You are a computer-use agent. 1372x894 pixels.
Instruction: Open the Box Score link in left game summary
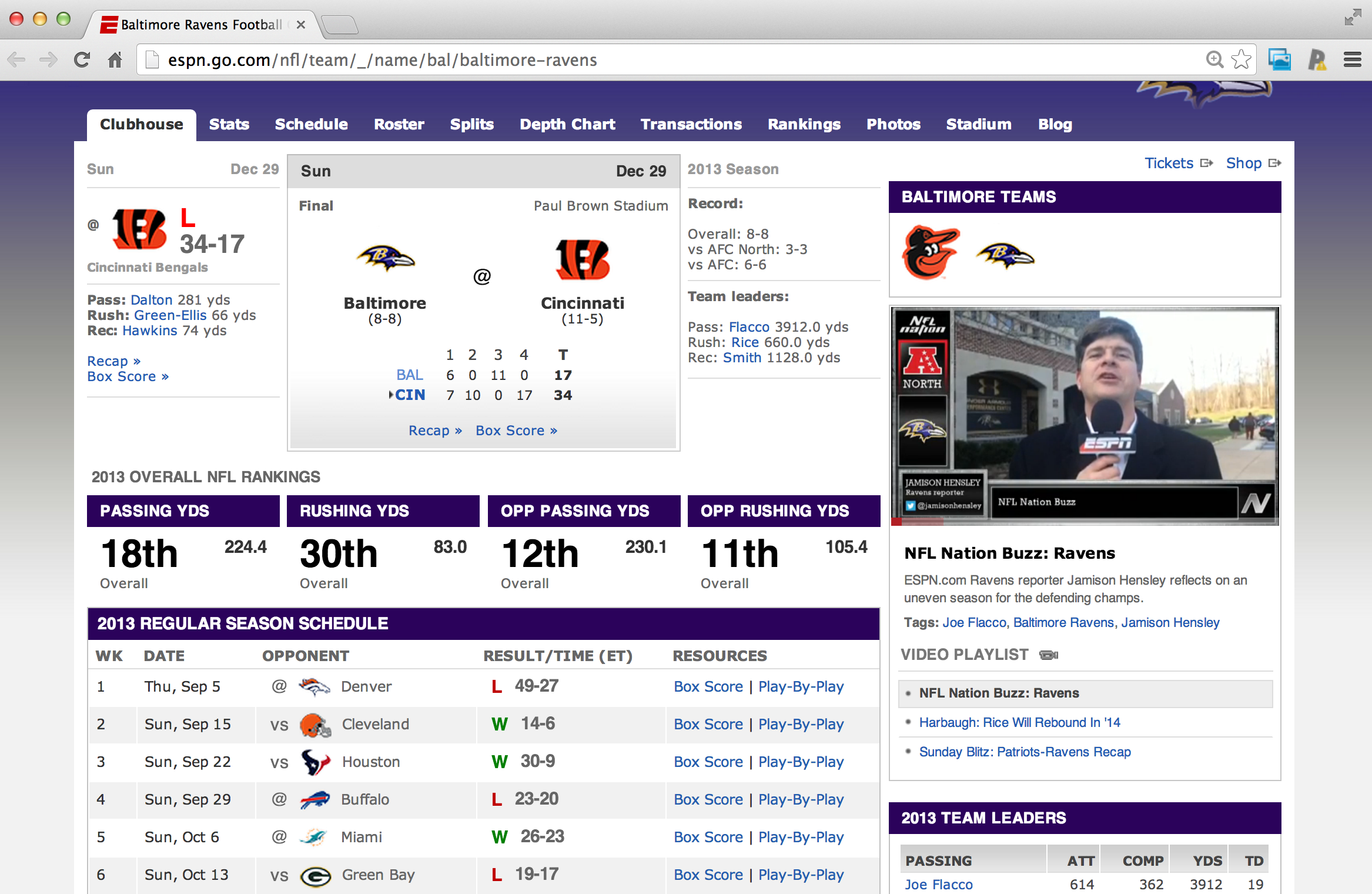click(x=128, y=376)
